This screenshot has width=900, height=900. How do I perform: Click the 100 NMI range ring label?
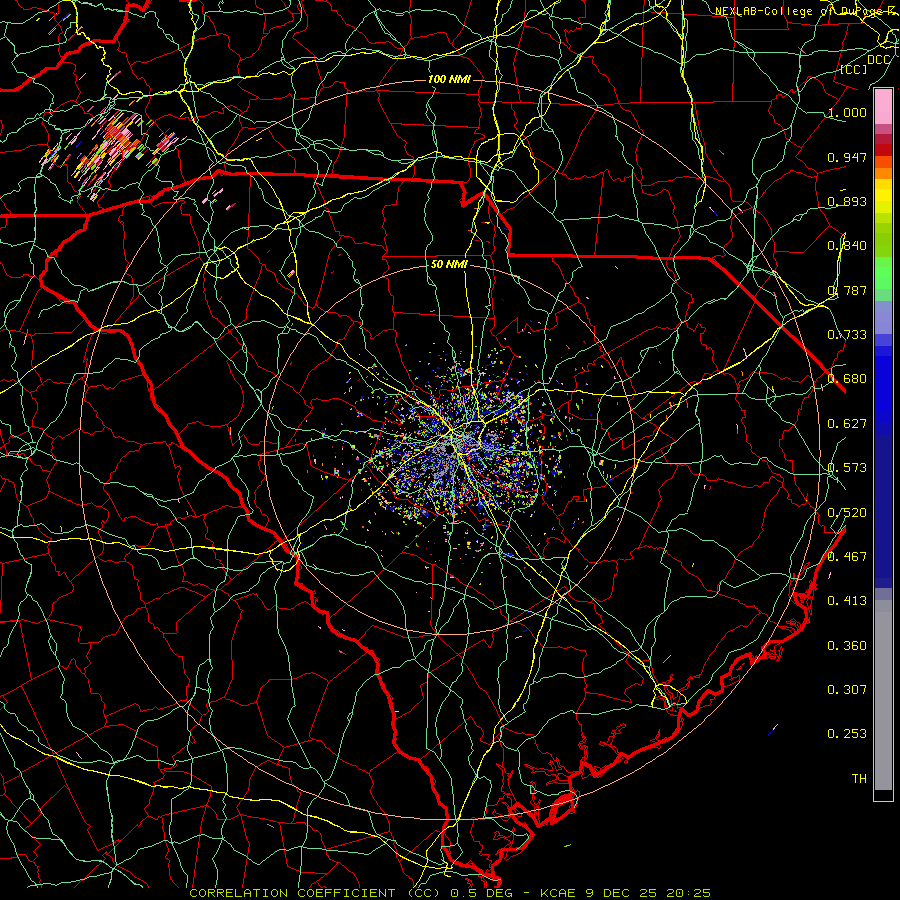(x=449, y=79)
